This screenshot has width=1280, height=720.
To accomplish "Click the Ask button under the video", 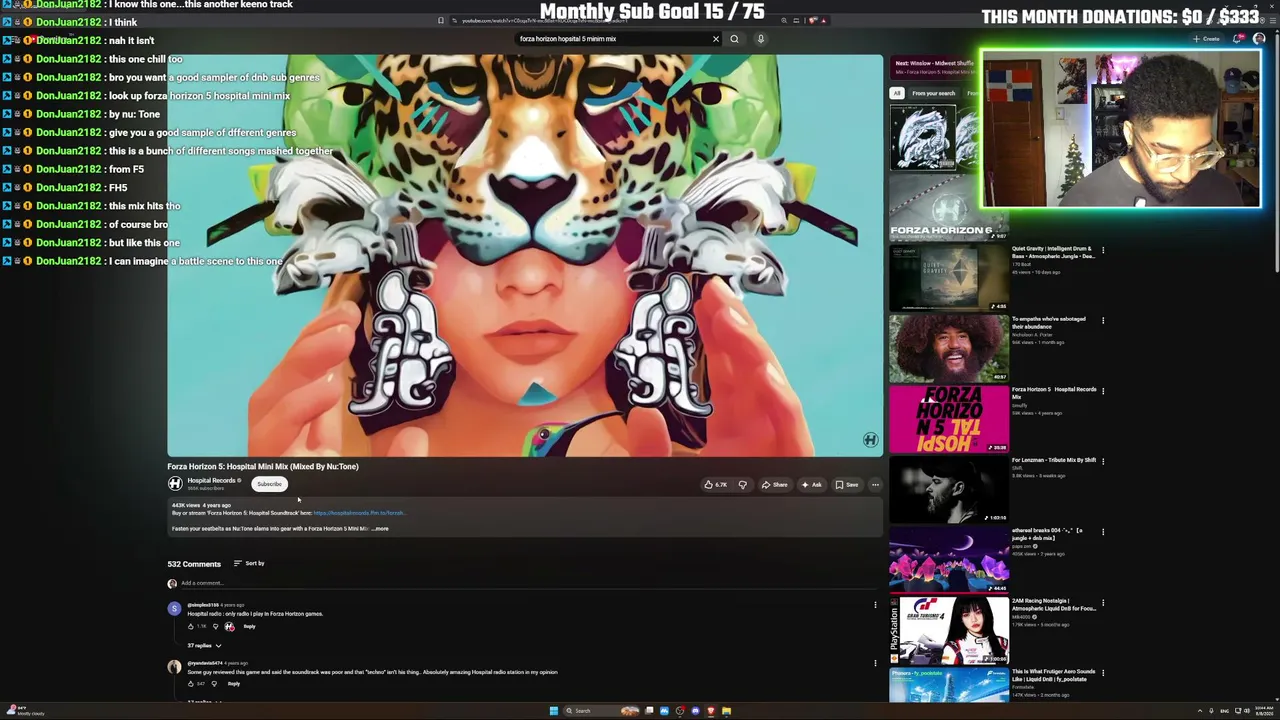I will pos(811,485).
